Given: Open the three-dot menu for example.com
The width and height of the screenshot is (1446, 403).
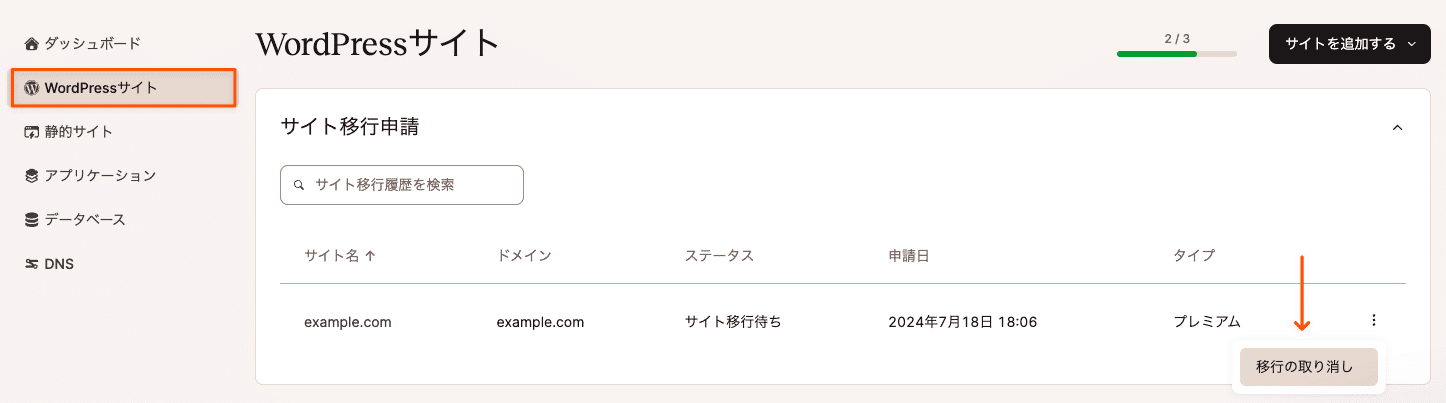Looking at the screenshot, I should (1374, 321).
